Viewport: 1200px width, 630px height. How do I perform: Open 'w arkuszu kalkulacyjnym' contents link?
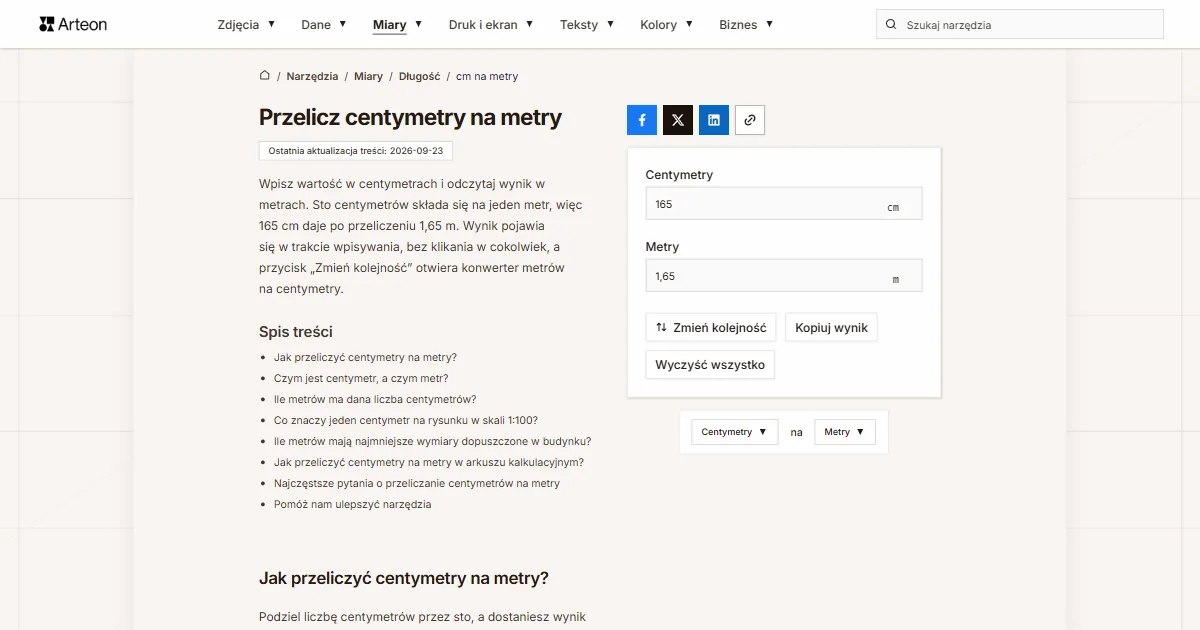tap(429, 462)
